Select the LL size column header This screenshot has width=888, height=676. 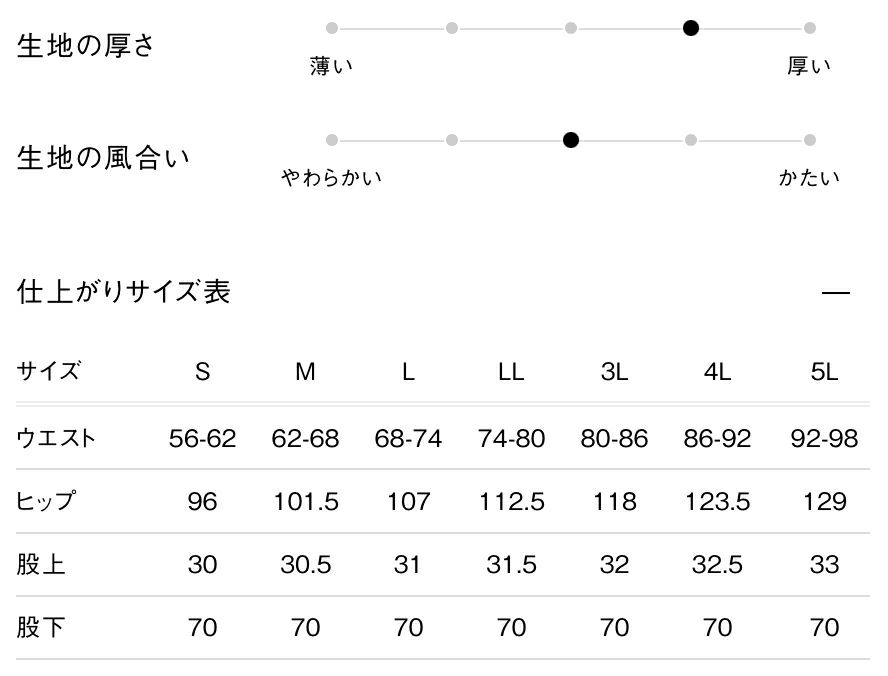pyautogui.click(x=511, y=372)
